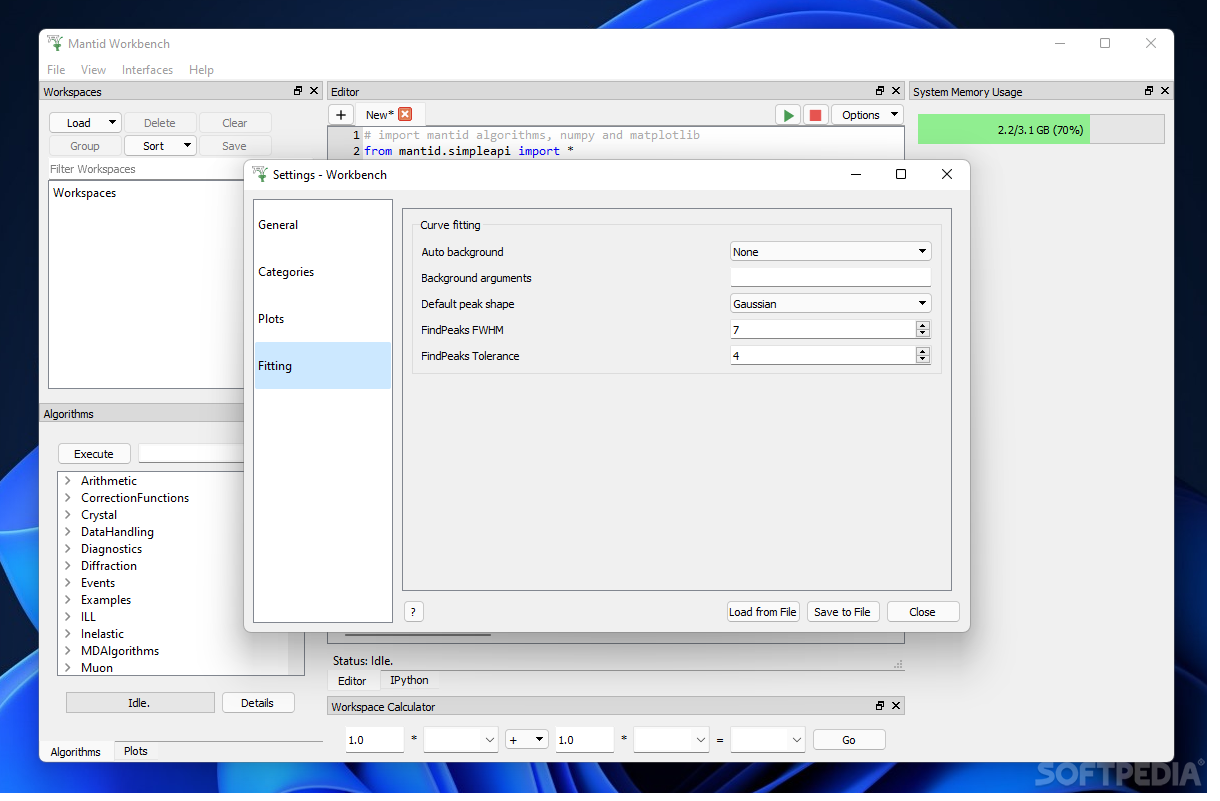Open the Interfaces menu
This screenshot has width=1220, height=801.
pos(147,70)
